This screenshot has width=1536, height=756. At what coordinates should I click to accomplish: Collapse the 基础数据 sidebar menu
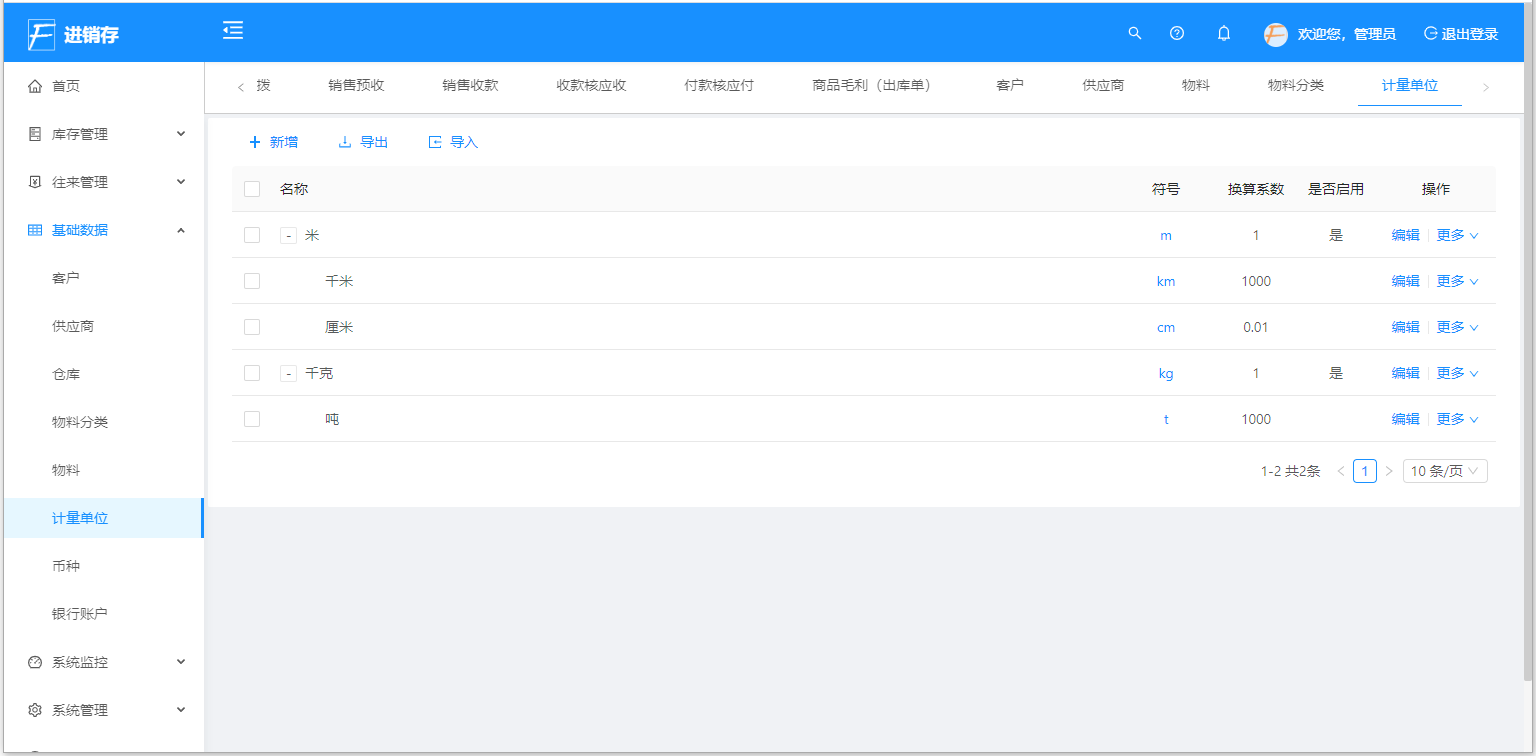(x=181, y=230)
